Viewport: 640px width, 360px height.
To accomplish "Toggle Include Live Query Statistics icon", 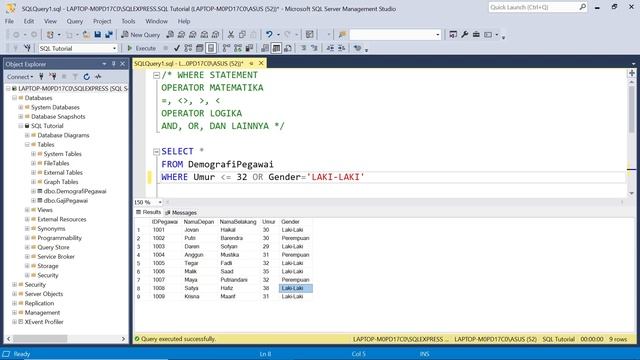I will [x=238, y=48].
